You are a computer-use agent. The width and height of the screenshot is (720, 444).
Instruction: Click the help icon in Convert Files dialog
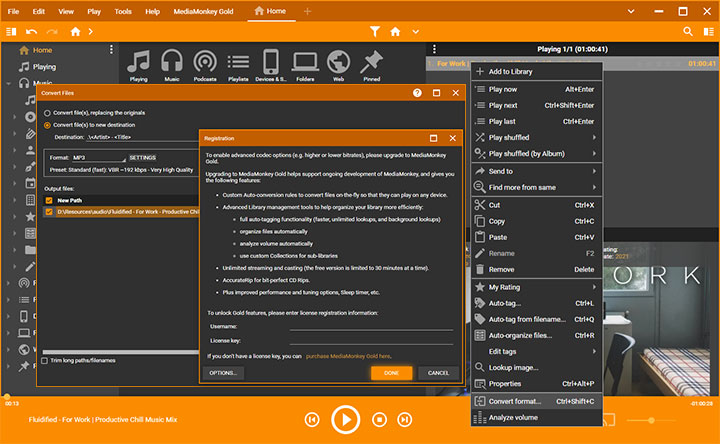coord(417,93)
